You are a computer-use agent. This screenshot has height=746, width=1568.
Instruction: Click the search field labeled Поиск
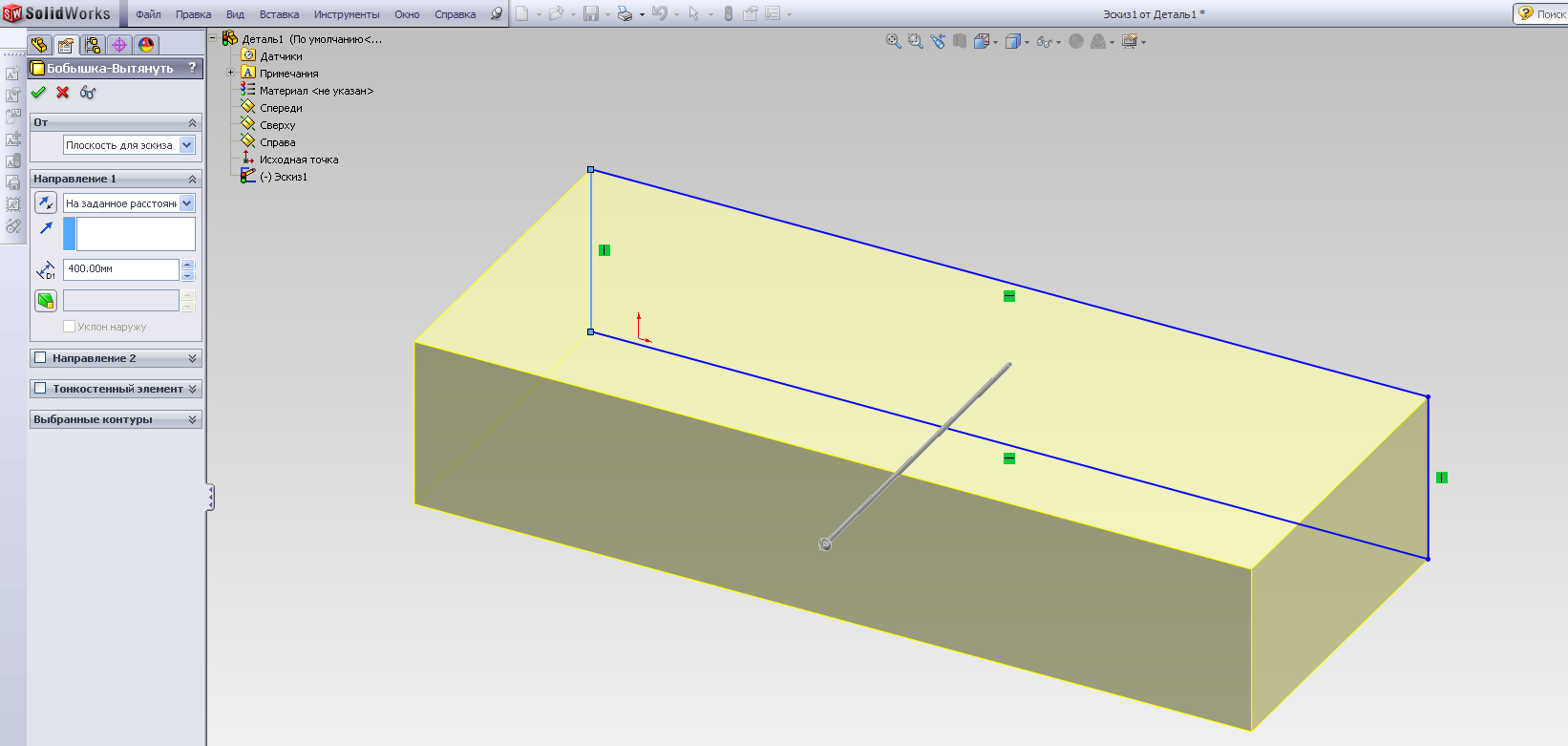1551,13
